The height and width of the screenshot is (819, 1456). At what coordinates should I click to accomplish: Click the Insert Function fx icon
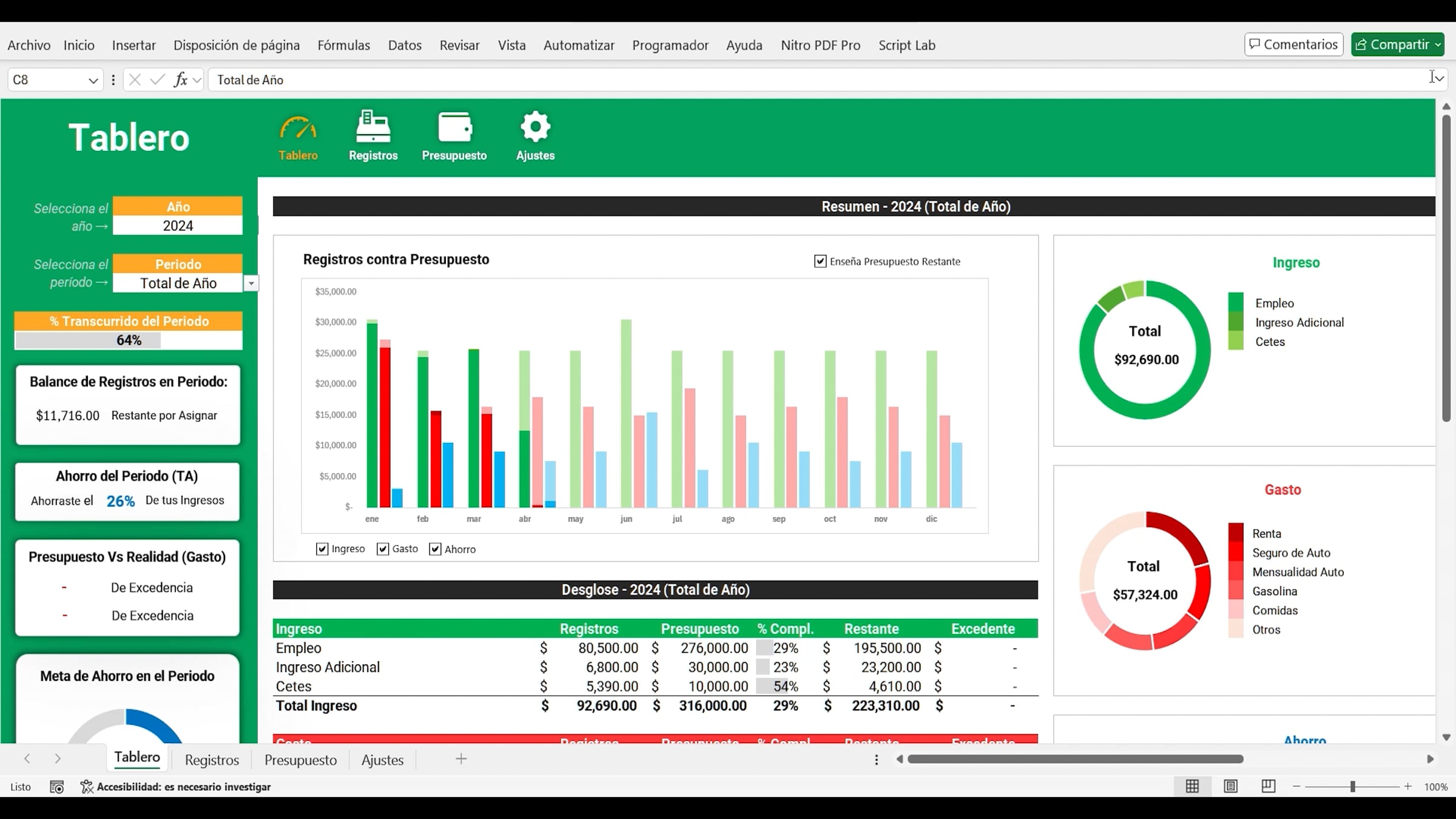[180, 79]
